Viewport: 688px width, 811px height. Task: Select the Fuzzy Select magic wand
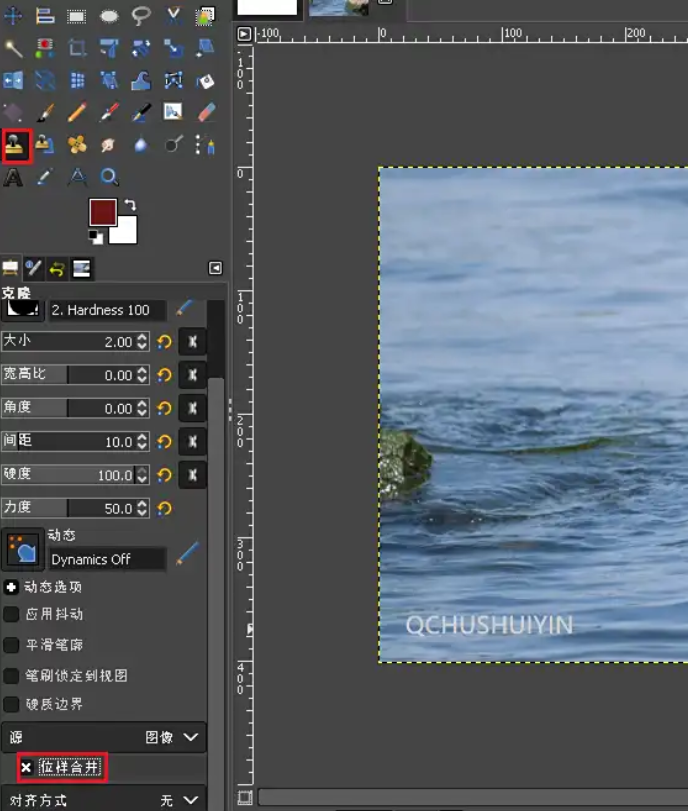13,47
